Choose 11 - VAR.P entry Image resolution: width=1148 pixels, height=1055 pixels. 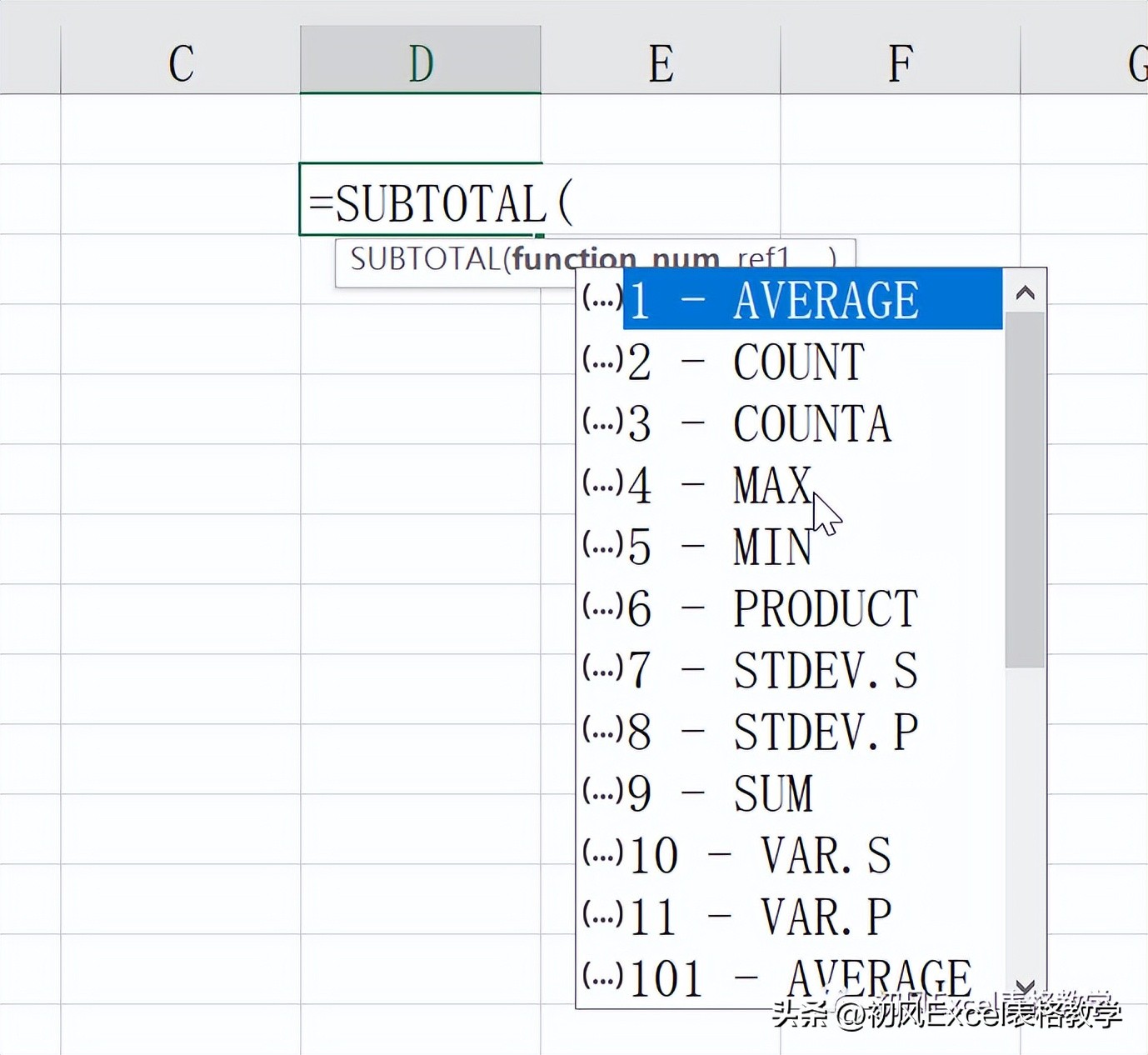pyautogui.click(x=791, y=917)
